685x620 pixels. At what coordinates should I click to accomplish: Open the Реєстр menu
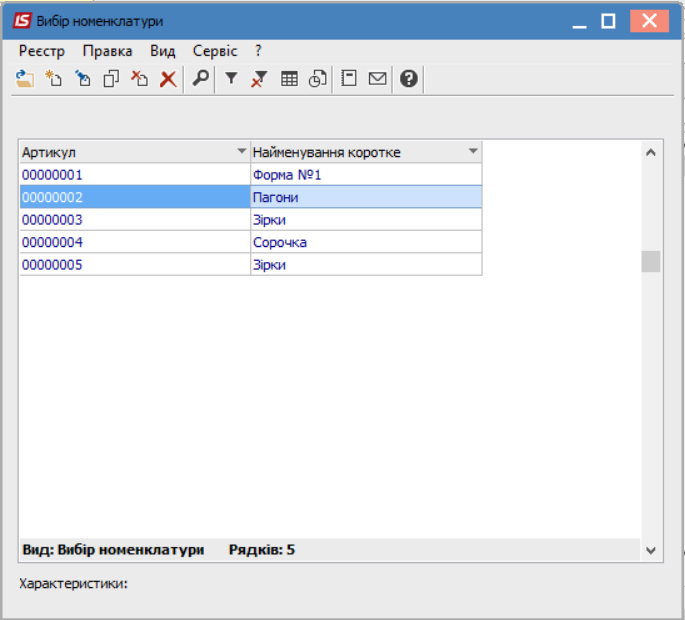[x=42, y=51]
